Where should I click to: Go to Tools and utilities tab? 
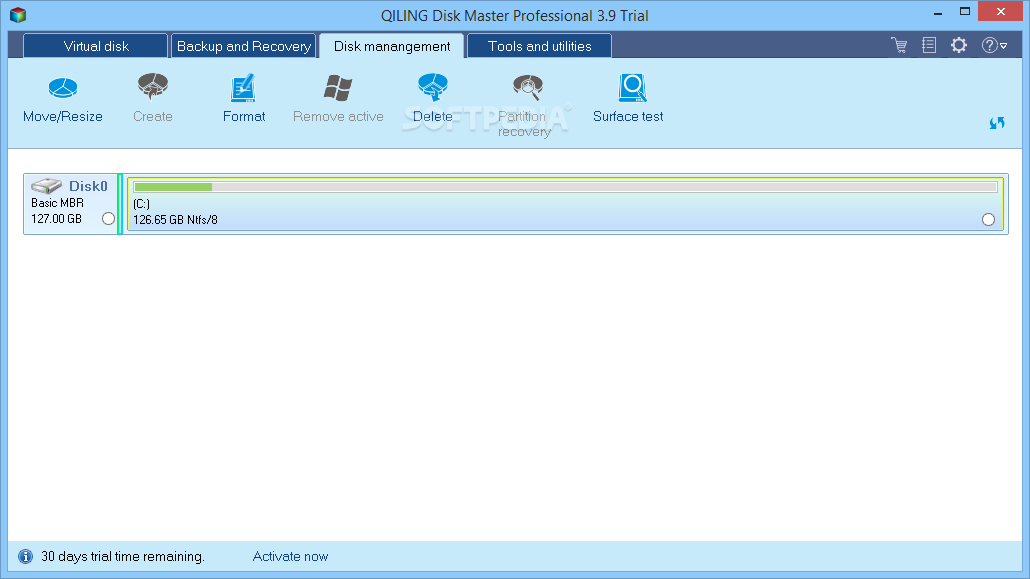point(539,46)
